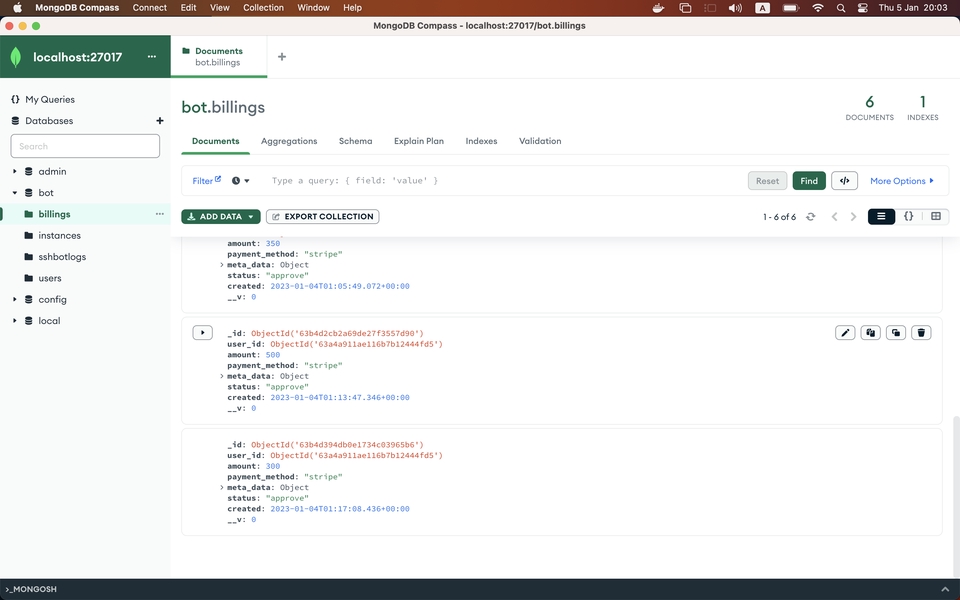Viewport: 960px width, 600px height.
Task: Click the MongoDB leaf logo
Action: pyautogui.click(x=16, y=57)
